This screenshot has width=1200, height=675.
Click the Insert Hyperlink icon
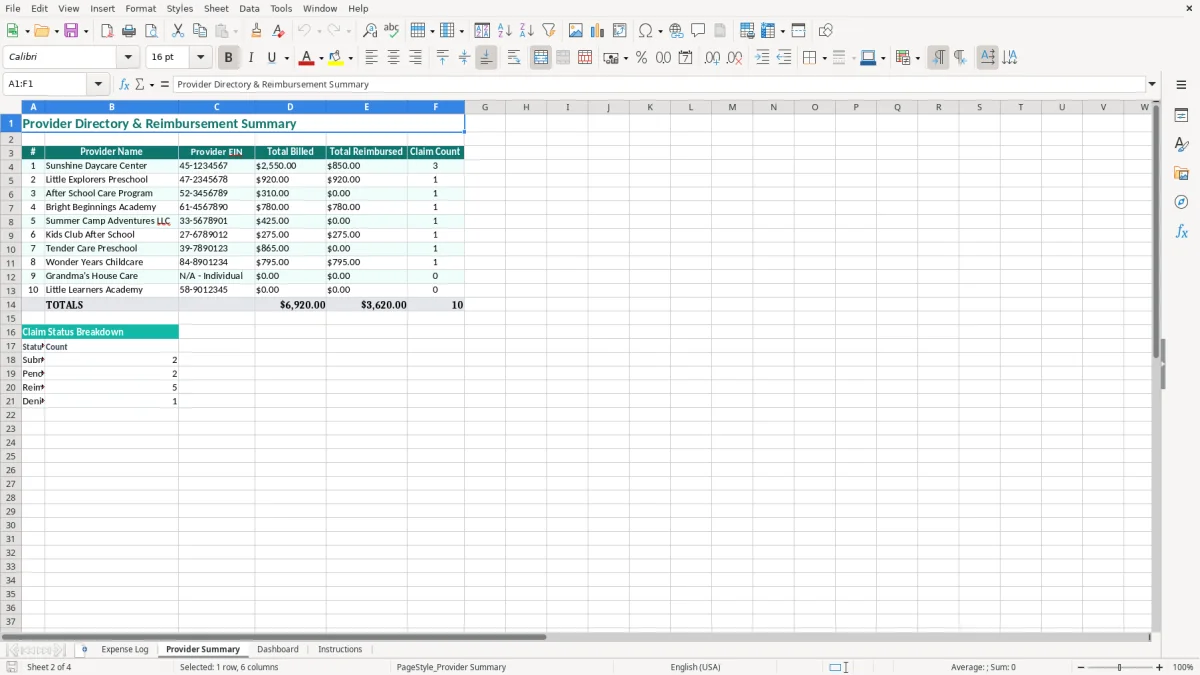coord(676,31)
